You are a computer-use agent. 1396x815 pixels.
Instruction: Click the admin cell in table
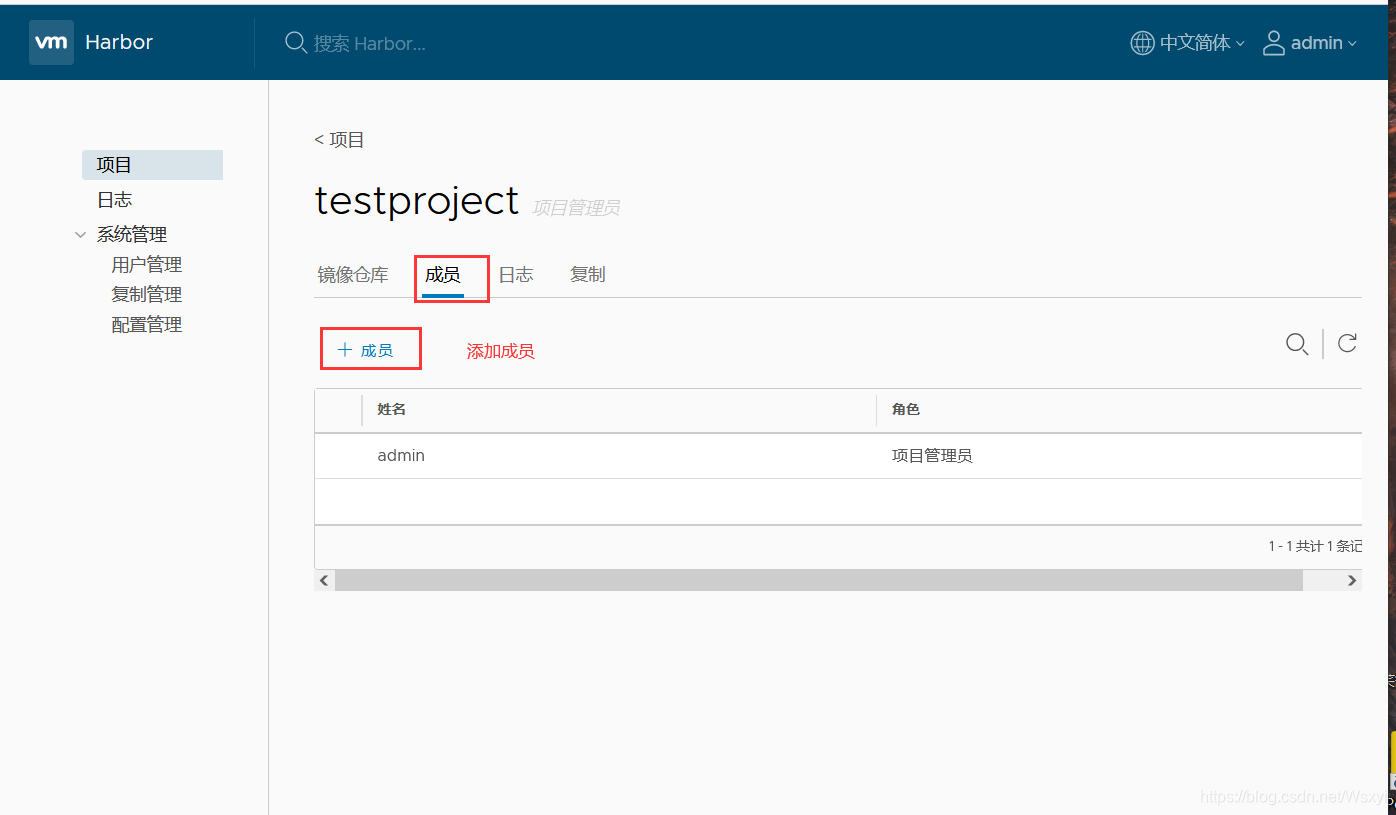pos(401,456)
